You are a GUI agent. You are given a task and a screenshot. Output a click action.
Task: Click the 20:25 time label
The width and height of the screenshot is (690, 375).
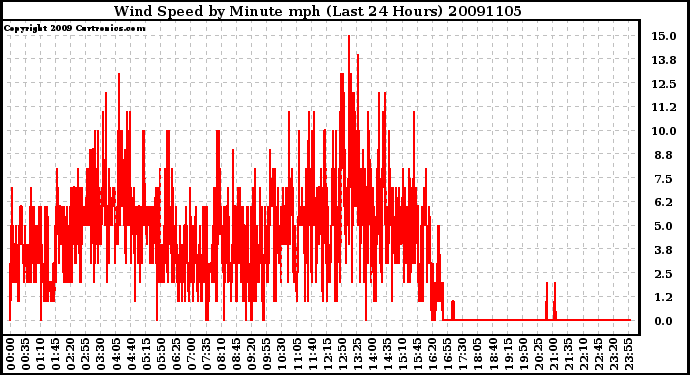[x=538, y=354]
